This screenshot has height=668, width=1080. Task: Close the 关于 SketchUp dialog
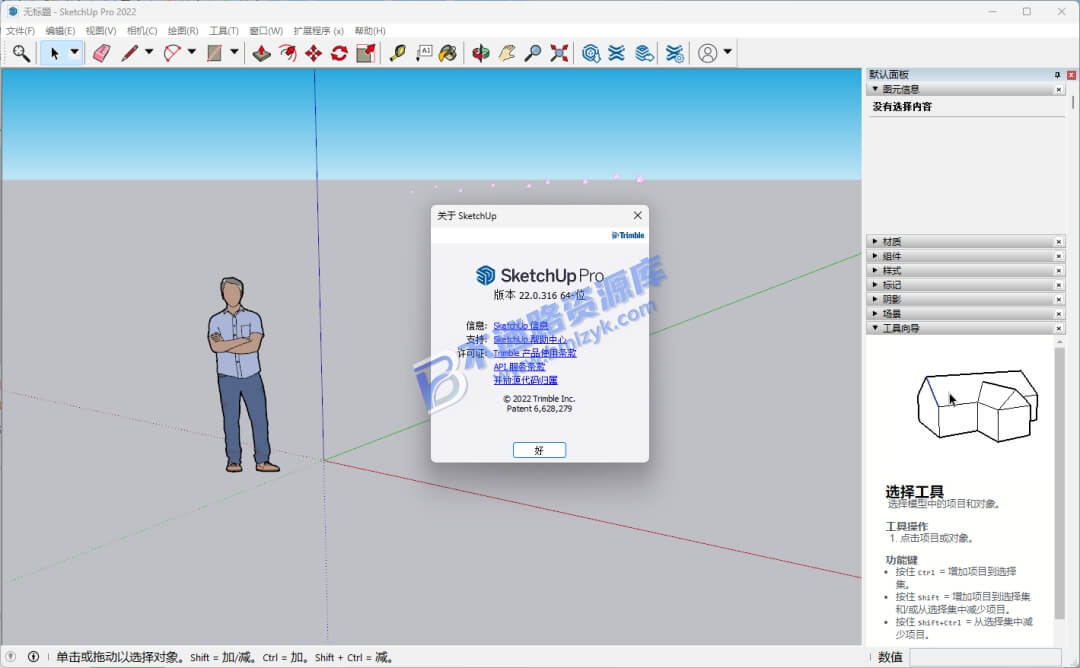coord(638,216)
